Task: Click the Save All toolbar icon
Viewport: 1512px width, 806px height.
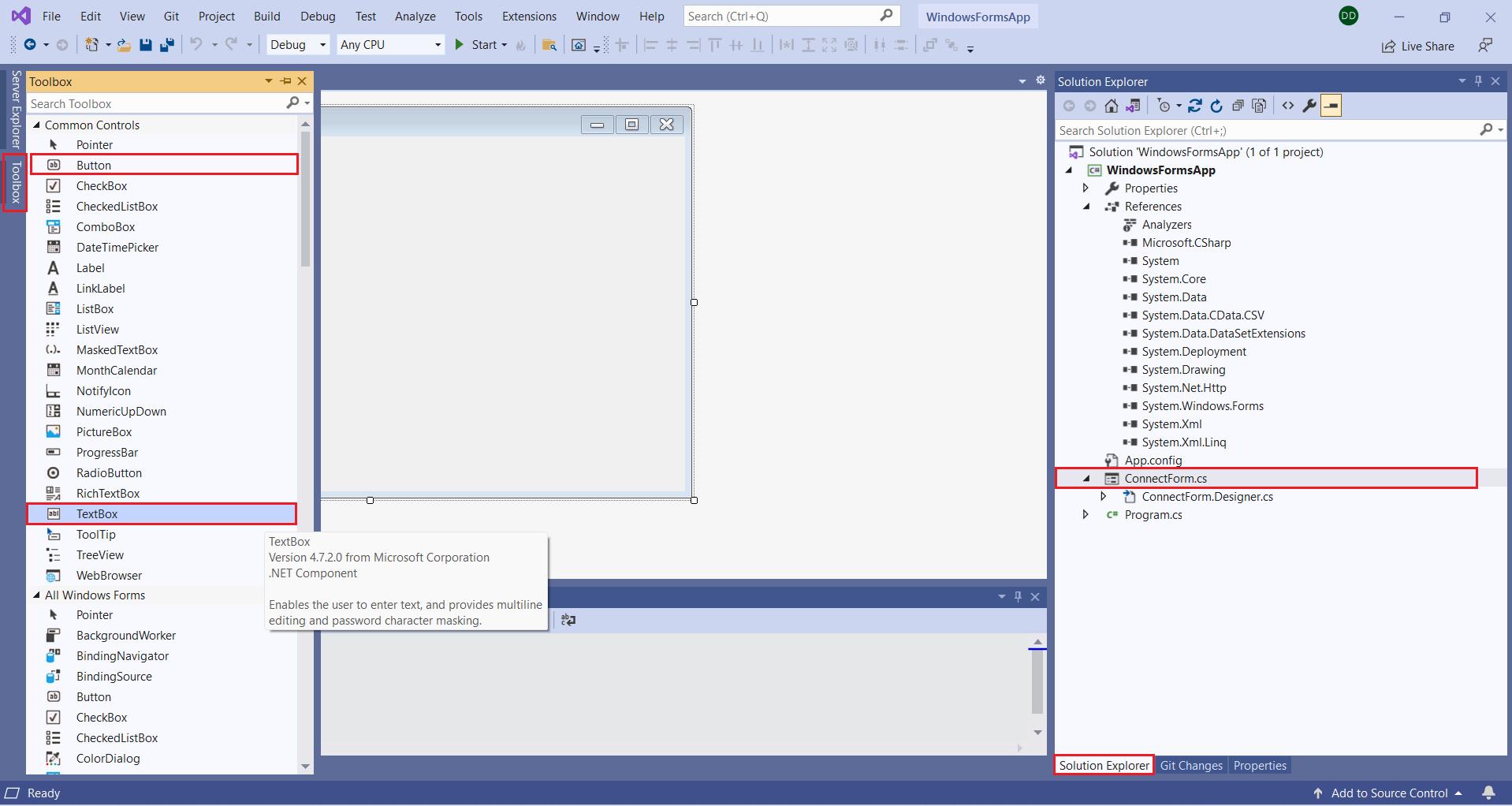Action: (x=166, y=45)
